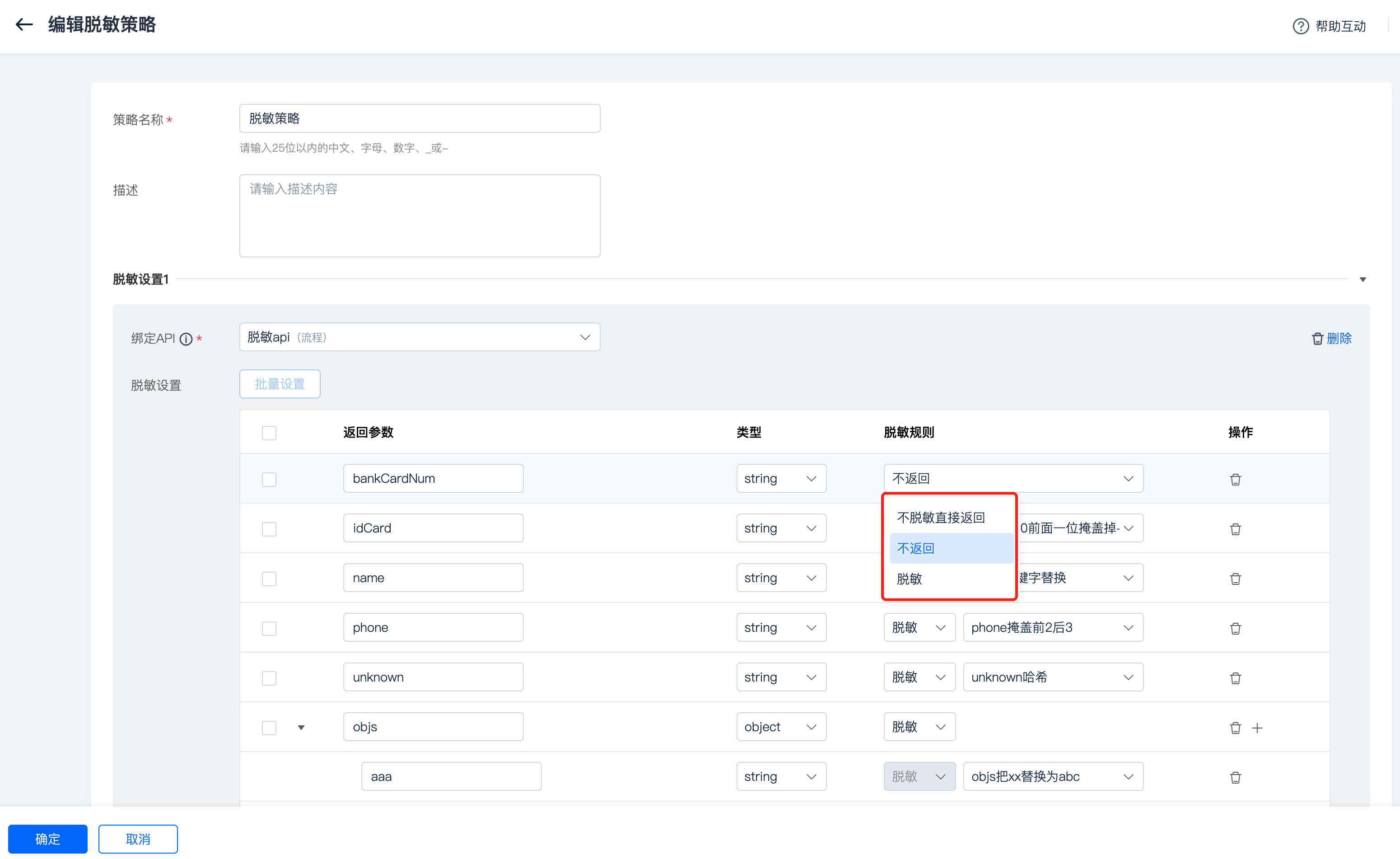Delete the unknown row
The image size is (1400, 859).
coord(1235,678)
